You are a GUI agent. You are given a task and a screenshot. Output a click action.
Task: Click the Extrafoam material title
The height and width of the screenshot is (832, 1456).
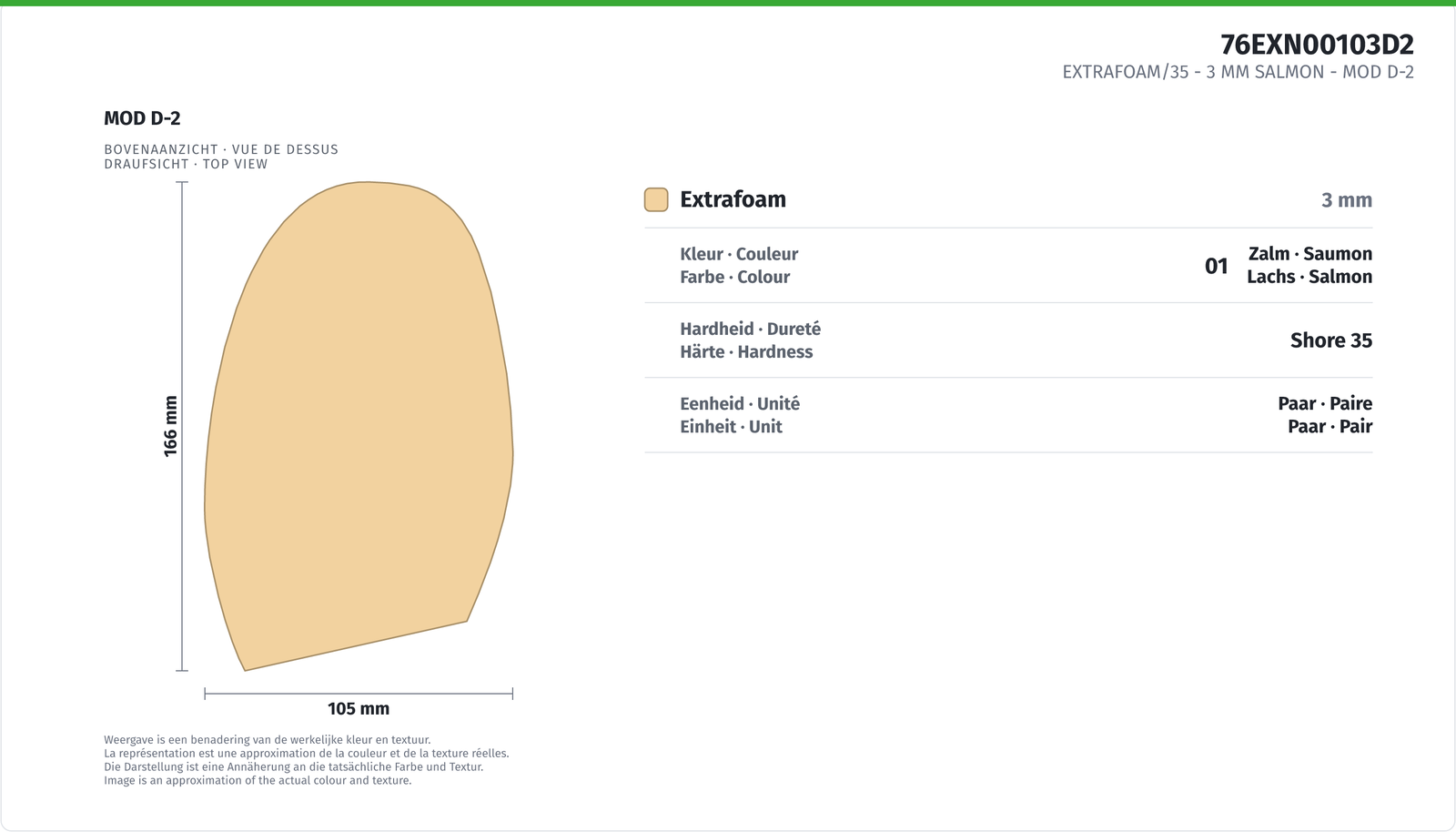(x=733, y=199)
